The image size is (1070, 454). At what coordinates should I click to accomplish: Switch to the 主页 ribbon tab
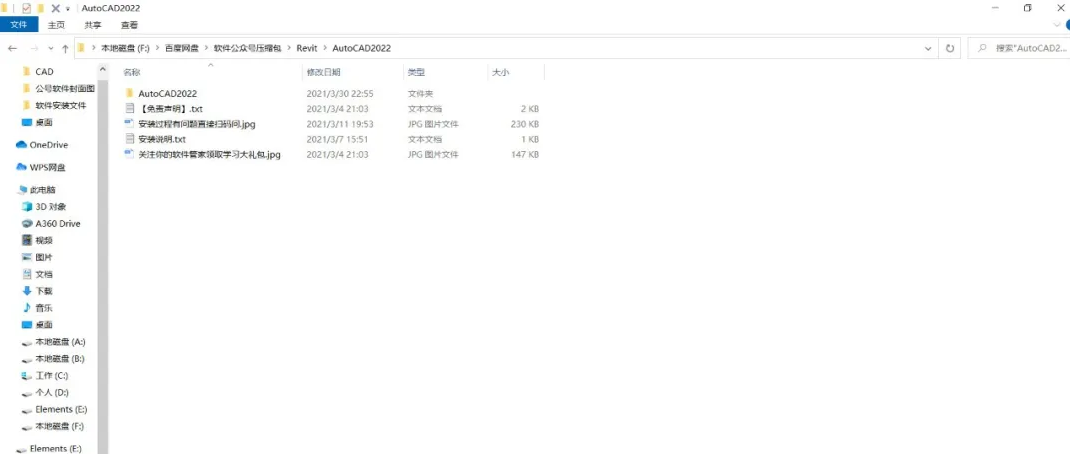pos(57,25)
